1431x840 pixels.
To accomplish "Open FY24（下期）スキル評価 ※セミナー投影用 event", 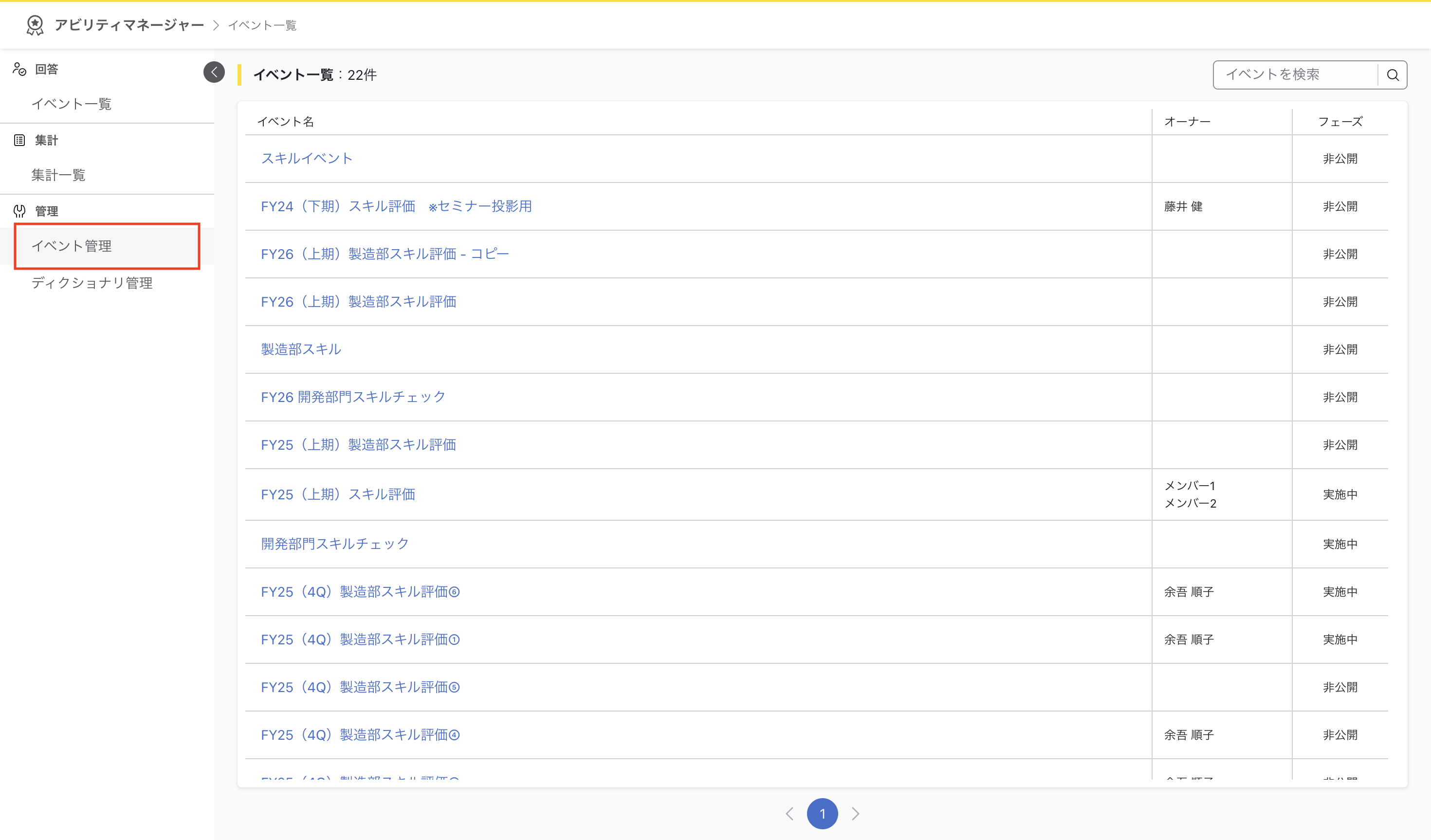I will (x=396, y=206).
